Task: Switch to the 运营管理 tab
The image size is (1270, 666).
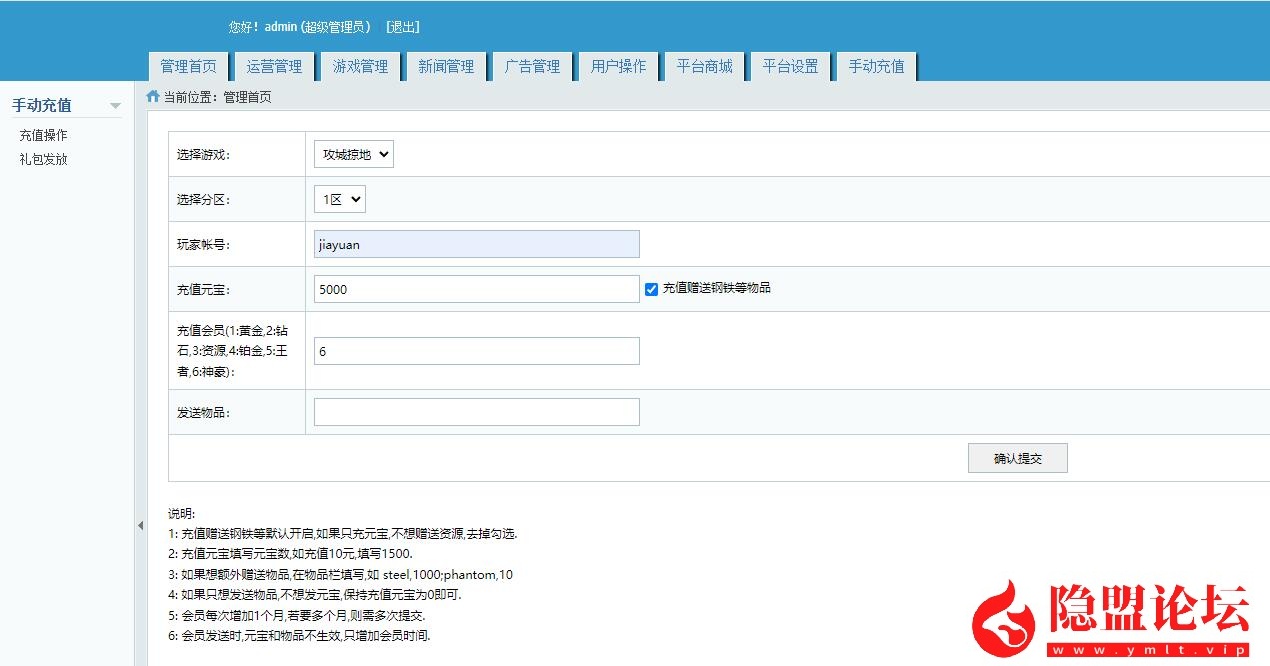Action: 274,66
